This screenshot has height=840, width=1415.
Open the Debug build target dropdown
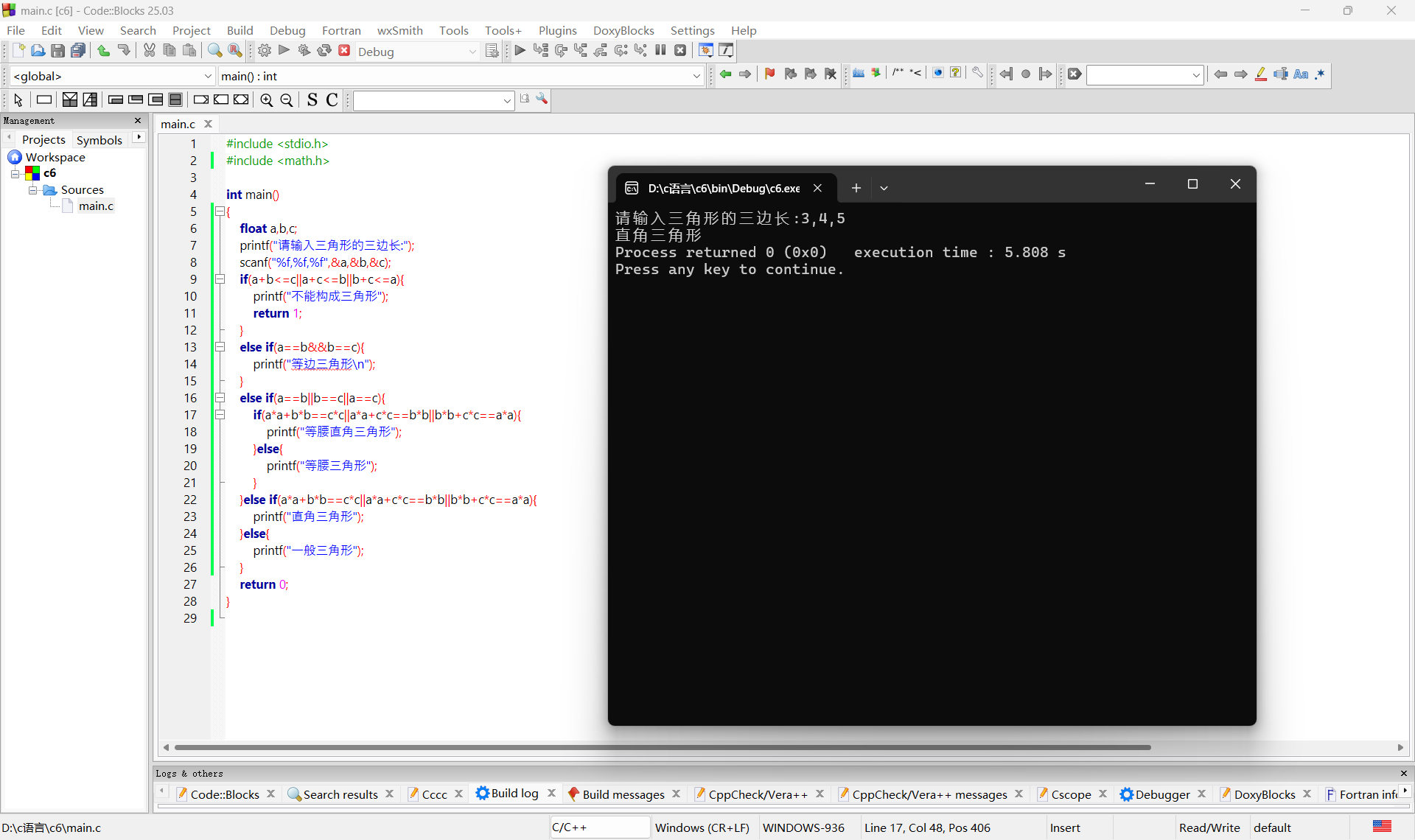point(472,52)
